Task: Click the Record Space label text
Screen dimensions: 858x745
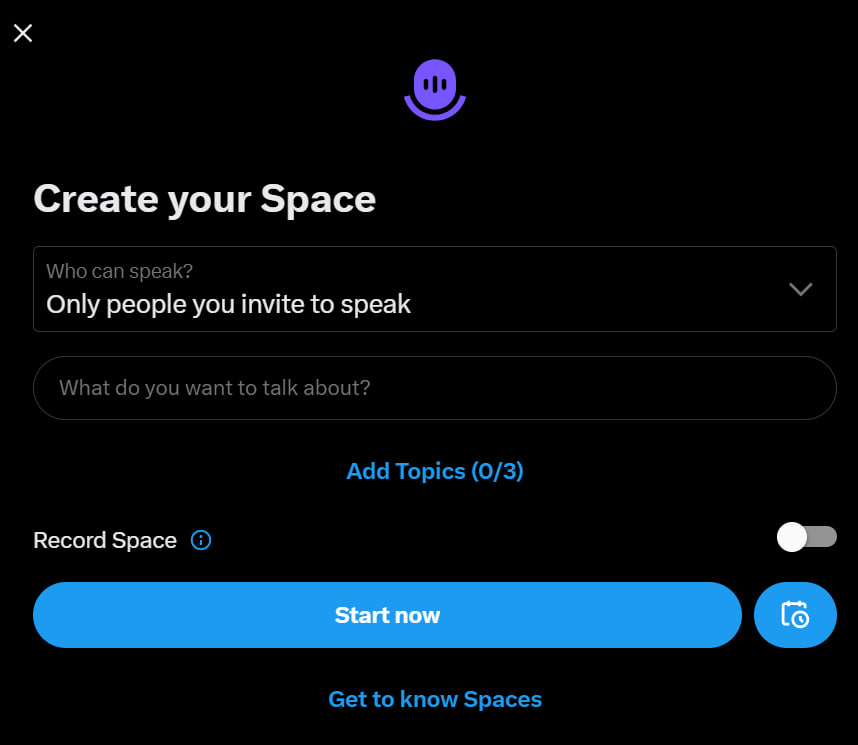Action: pos(104,540)
